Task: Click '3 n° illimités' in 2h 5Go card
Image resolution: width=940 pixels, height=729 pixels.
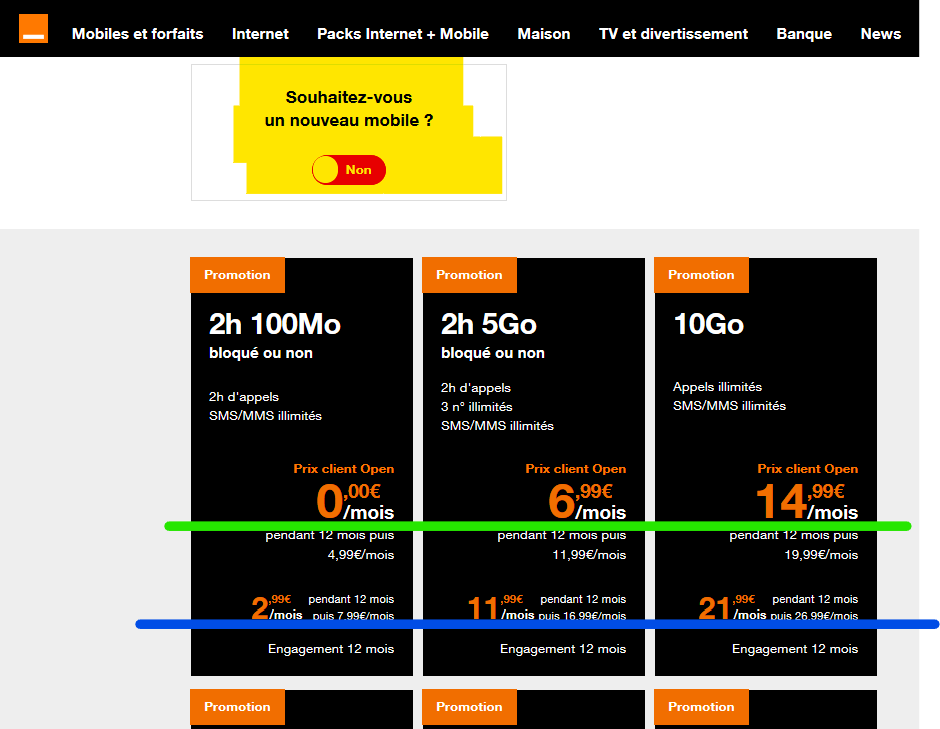Action: 477,407
